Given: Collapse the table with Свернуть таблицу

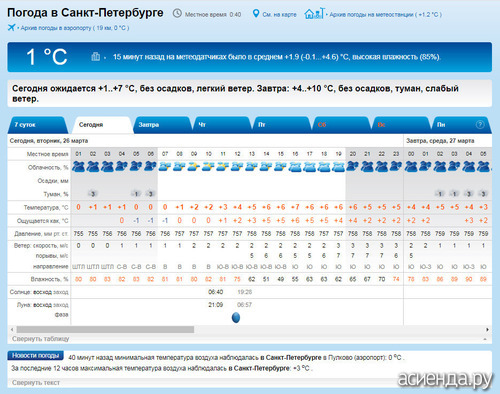Looking at the screenshot, I should tap(41, 339).
